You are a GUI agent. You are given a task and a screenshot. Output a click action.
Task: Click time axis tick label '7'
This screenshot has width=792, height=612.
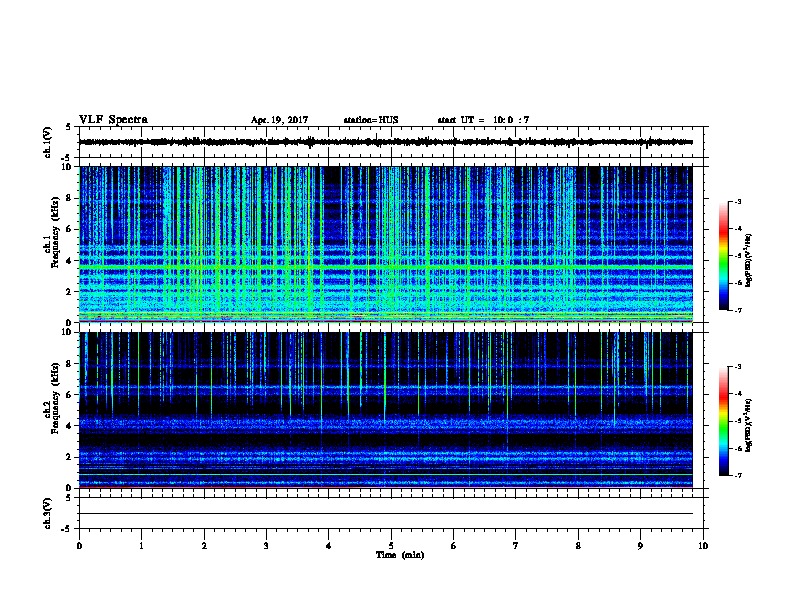(516, 546)
